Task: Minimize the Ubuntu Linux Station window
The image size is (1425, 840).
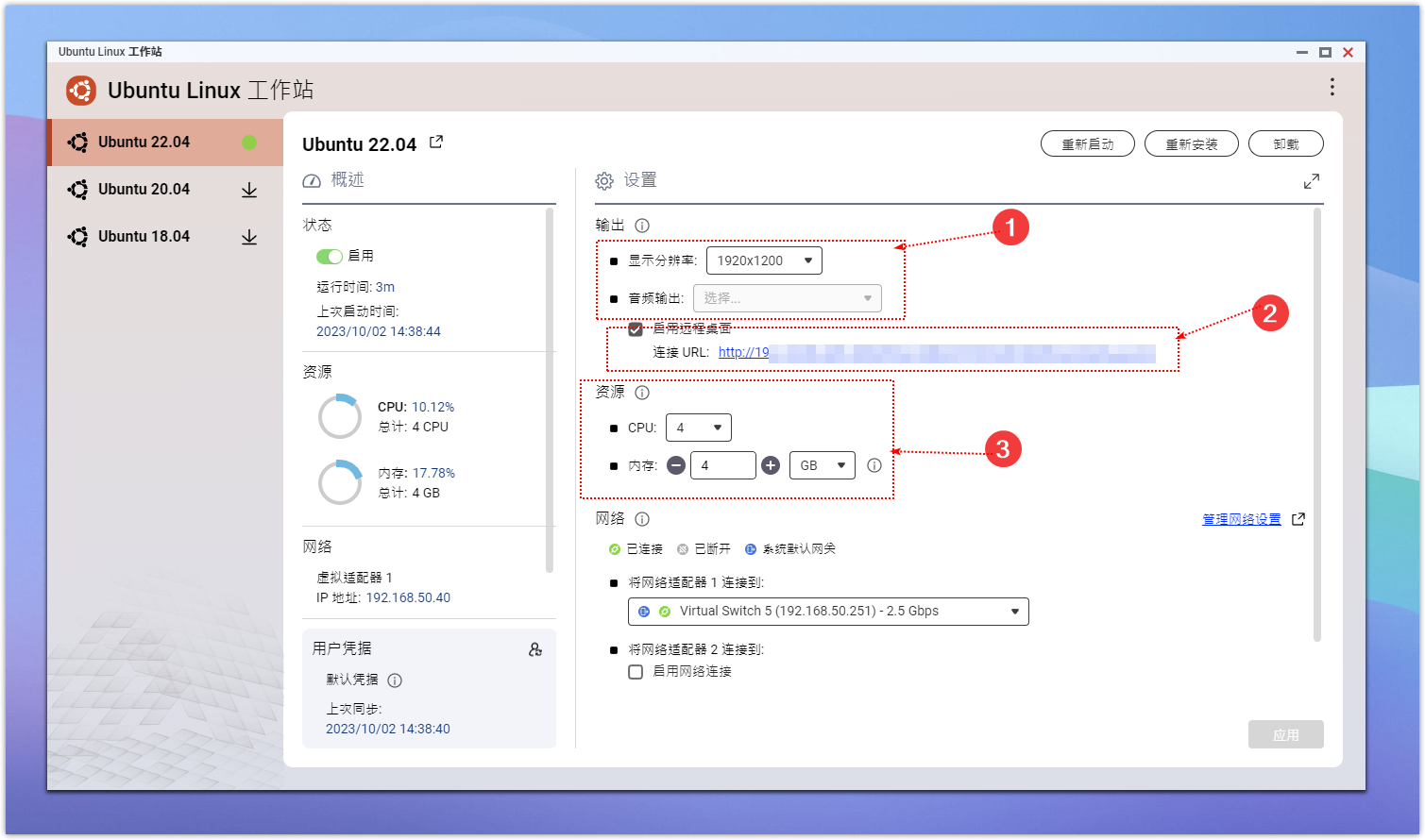Action: coord(1302,52)
